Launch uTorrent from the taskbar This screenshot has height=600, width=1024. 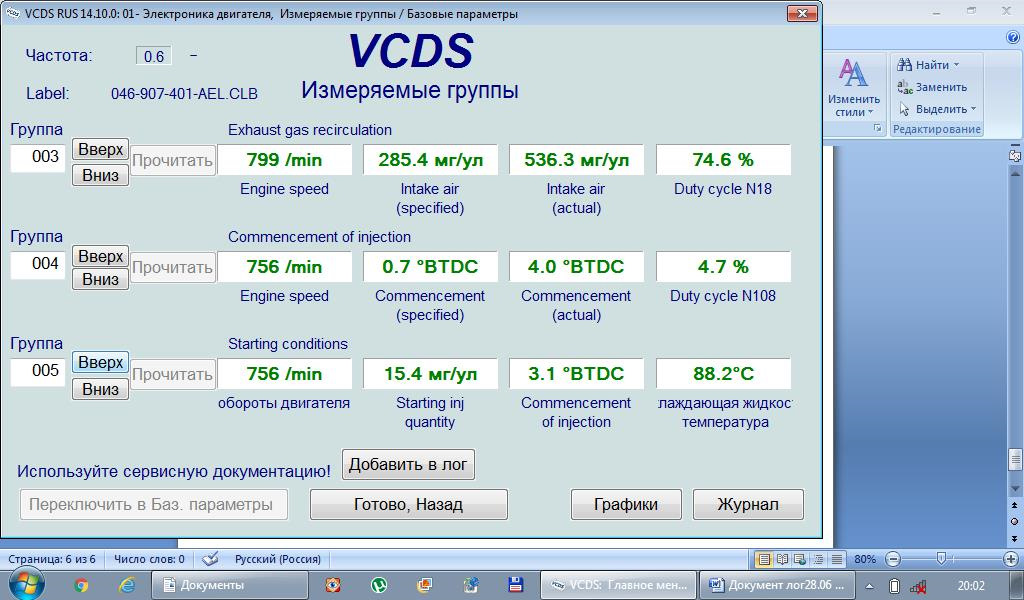pyautogui.click(x=378, y=585)
